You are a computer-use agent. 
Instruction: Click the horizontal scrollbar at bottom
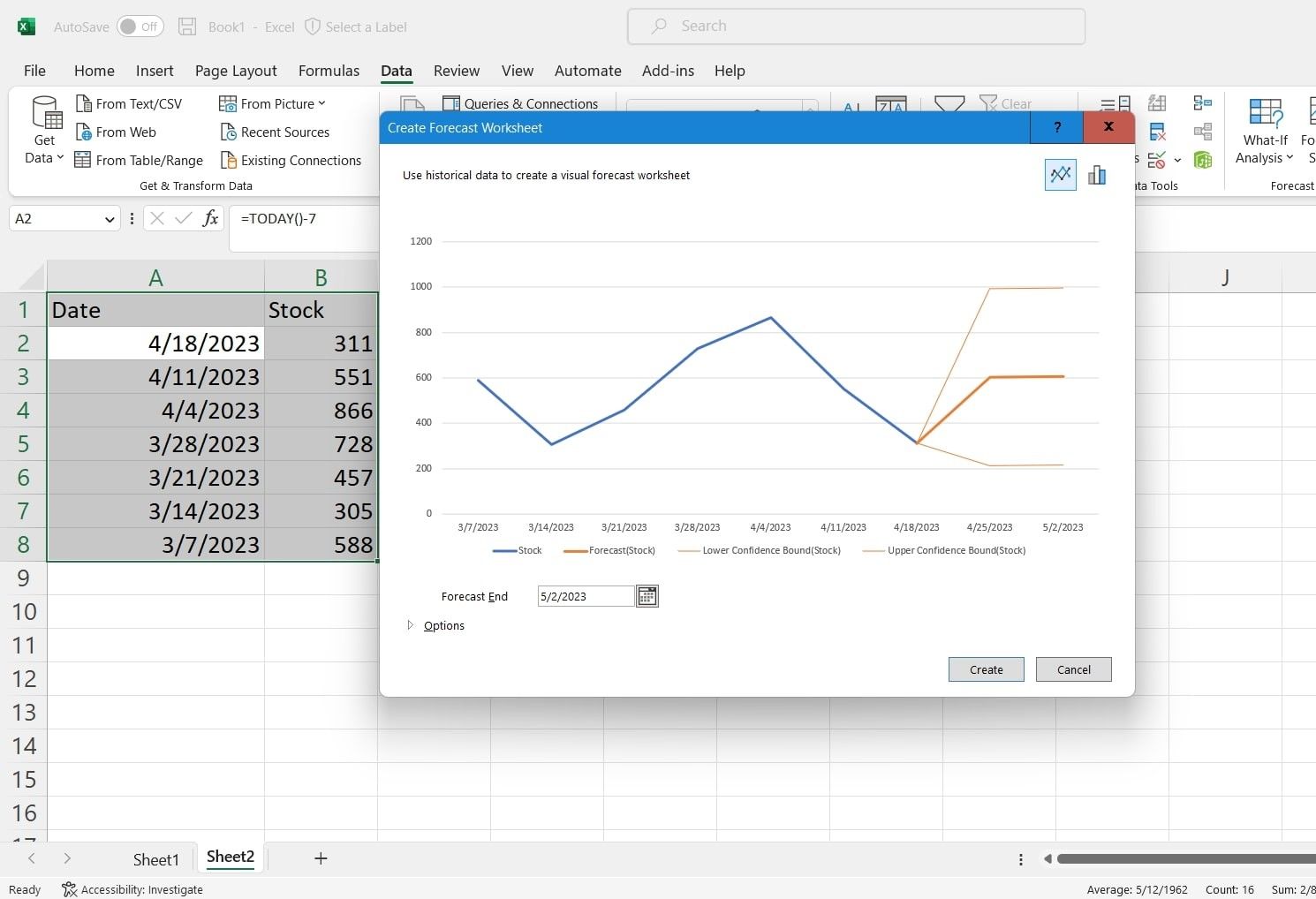(x=1184, y=858)
